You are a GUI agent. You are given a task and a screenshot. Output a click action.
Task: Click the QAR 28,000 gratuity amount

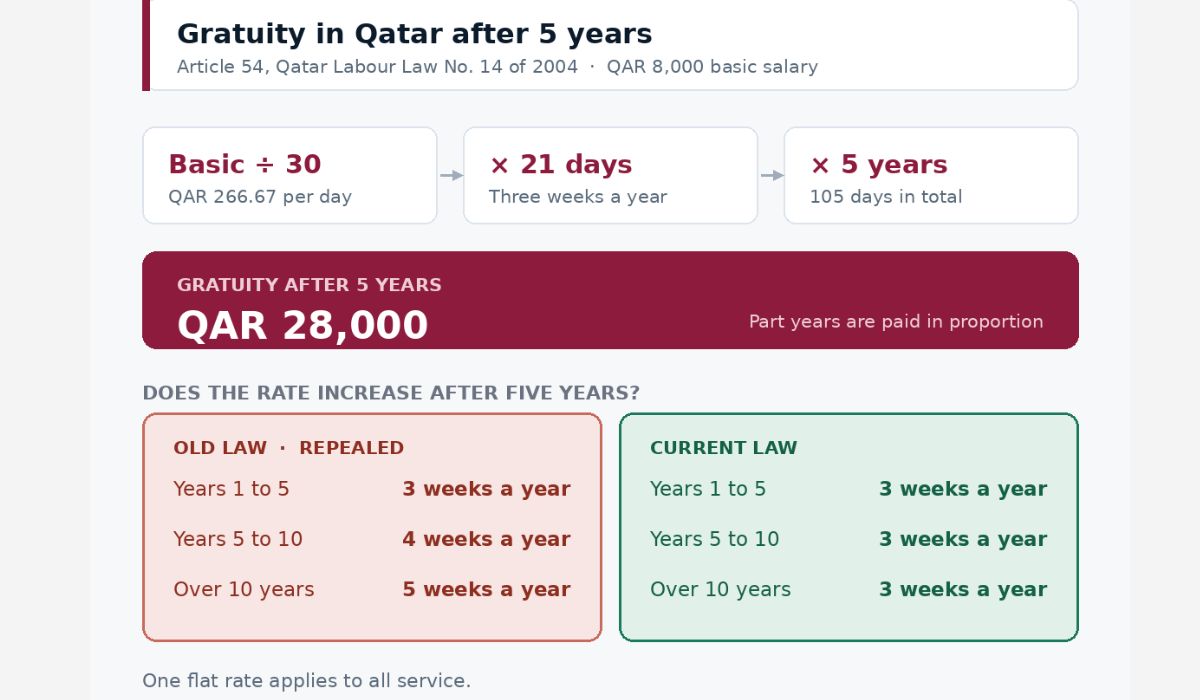click(302, 326)
